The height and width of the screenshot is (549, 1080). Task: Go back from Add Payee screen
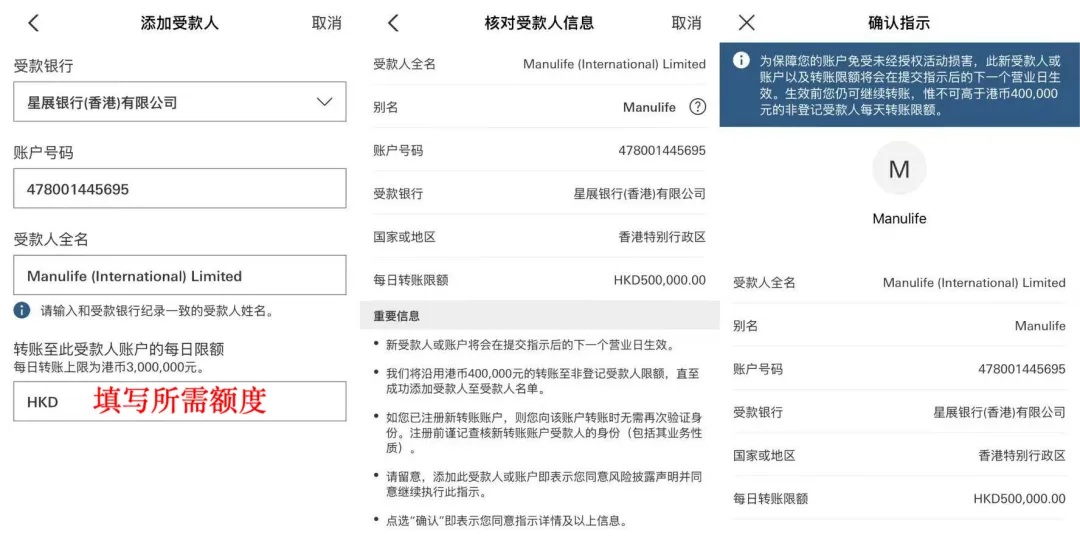click(33, 23)
